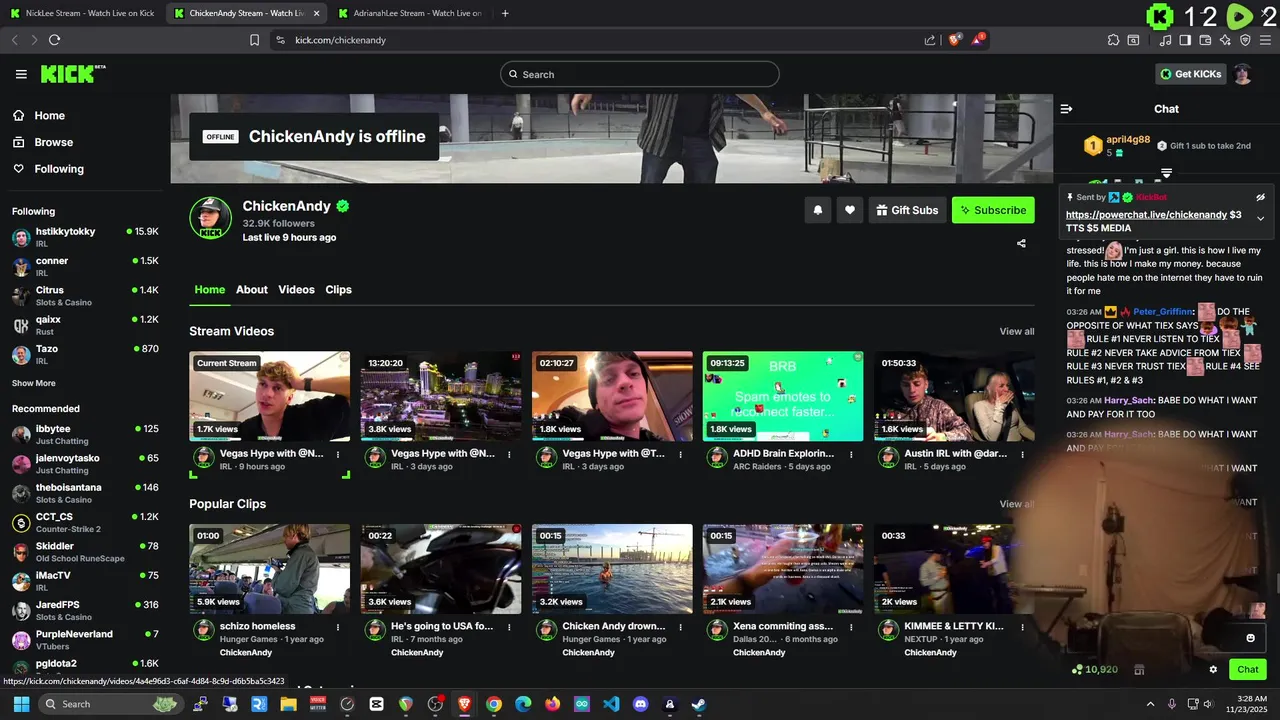Select the Home channel tab
The image size is (1280, 720).
[209, 289]
